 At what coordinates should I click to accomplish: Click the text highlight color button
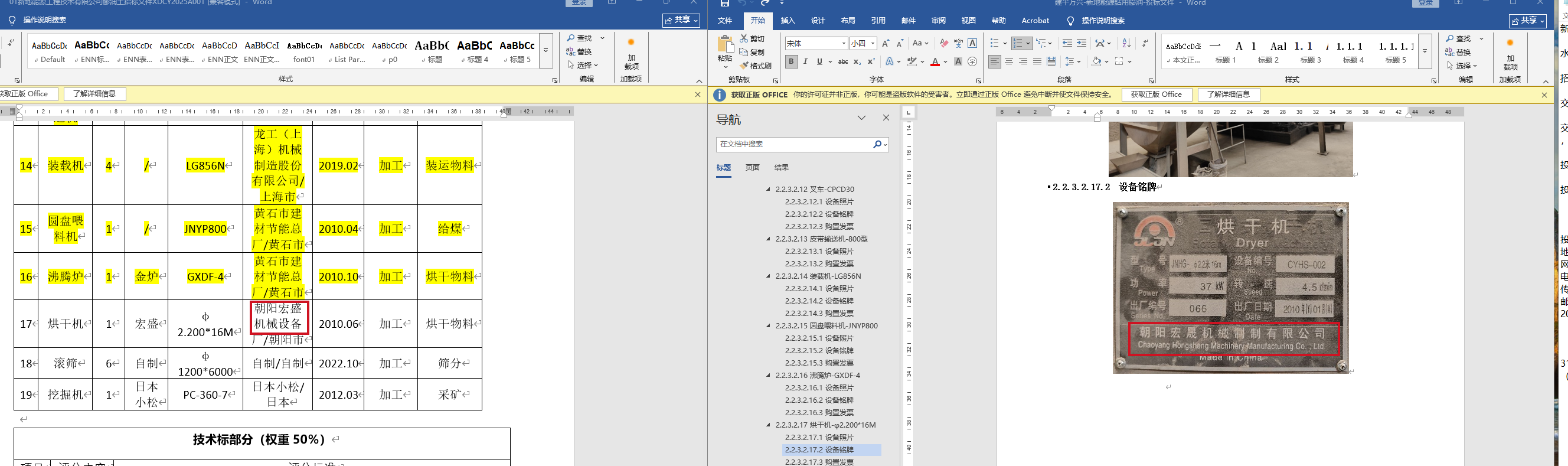click(x=912, y=61)
